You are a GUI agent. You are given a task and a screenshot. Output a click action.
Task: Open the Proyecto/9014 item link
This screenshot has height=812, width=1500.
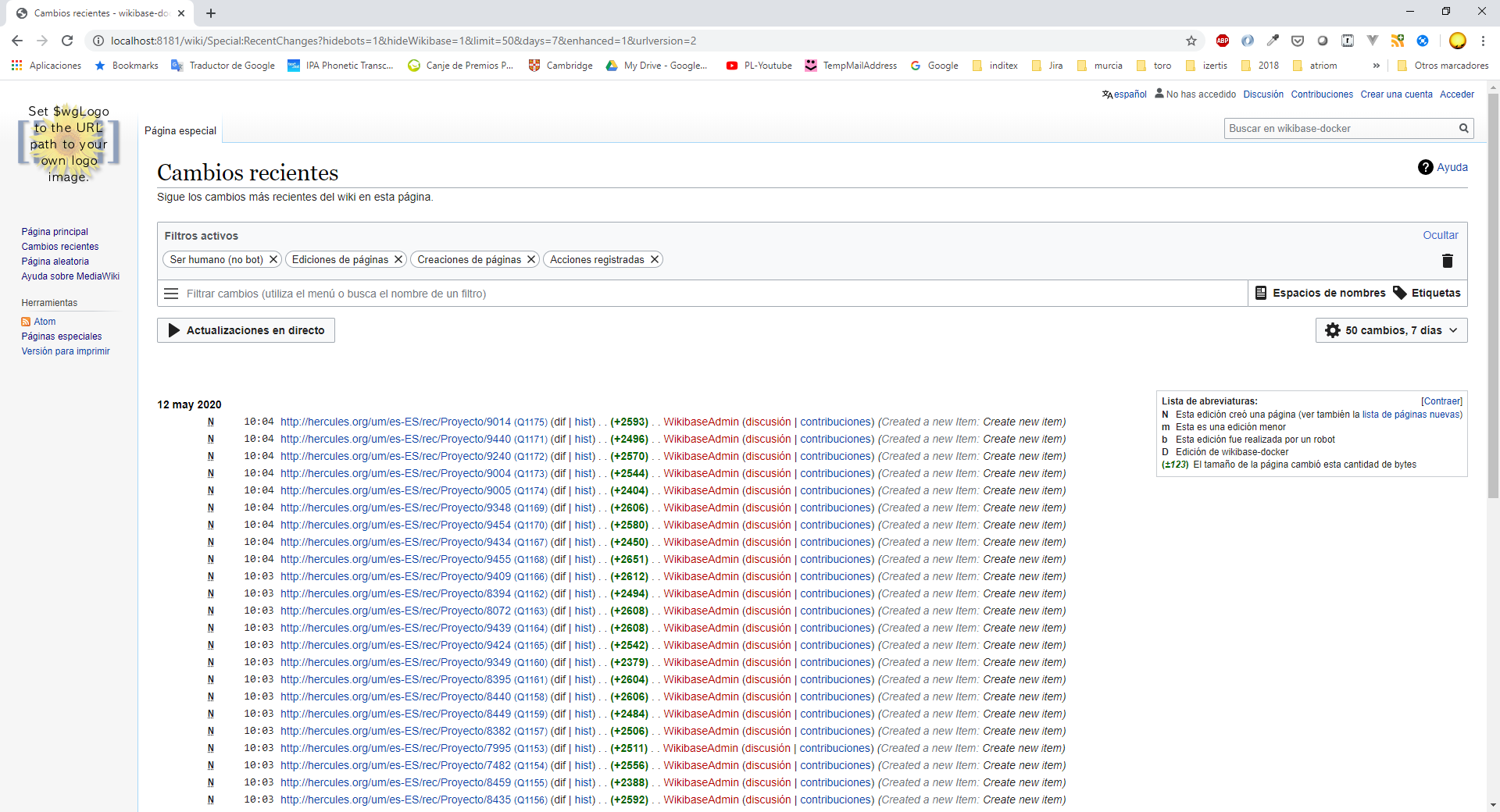click(395, 422)
